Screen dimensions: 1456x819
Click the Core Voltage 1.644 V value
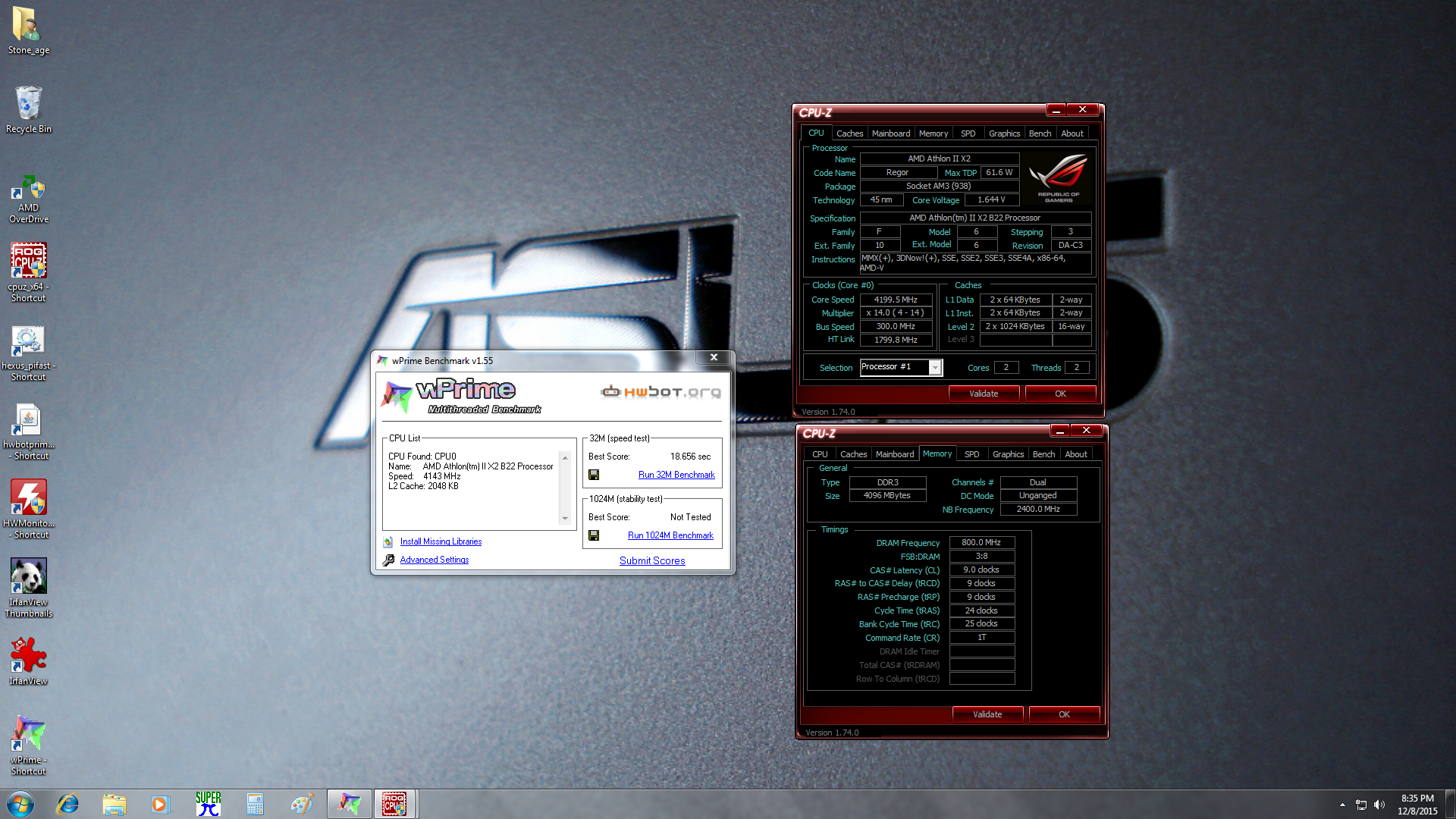[991, 200]
